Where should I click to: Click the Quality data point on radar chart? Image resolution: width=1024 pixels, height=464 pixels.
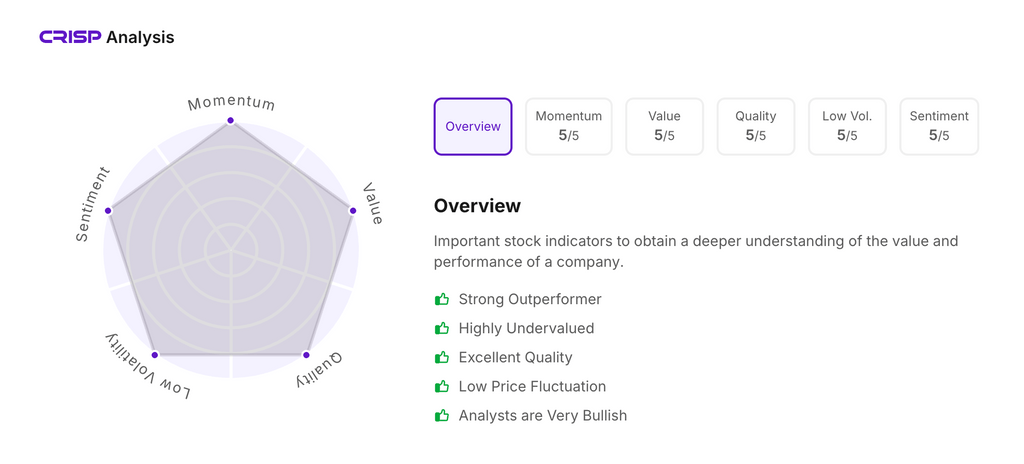point(306,355)
